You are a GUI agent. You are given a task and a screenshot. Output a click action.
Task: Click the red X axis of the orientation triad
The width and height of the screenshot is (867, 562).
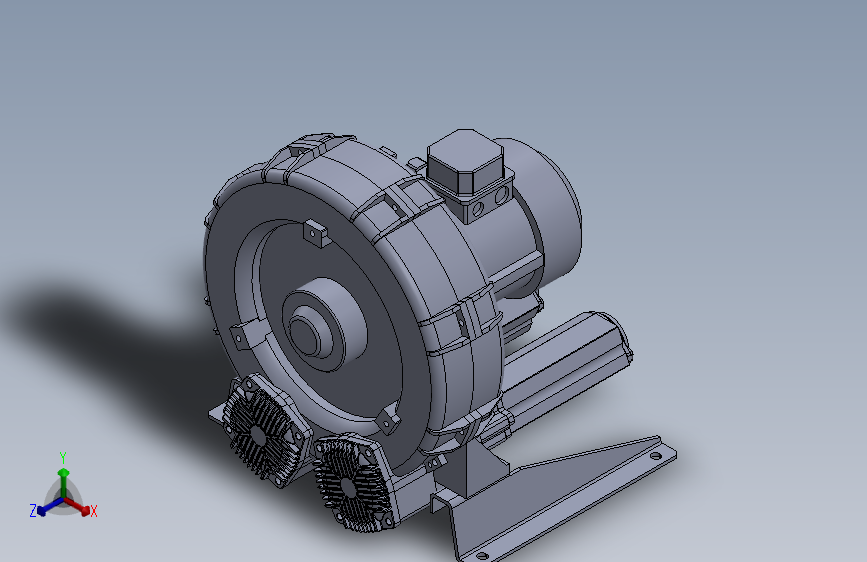[78, 506]
